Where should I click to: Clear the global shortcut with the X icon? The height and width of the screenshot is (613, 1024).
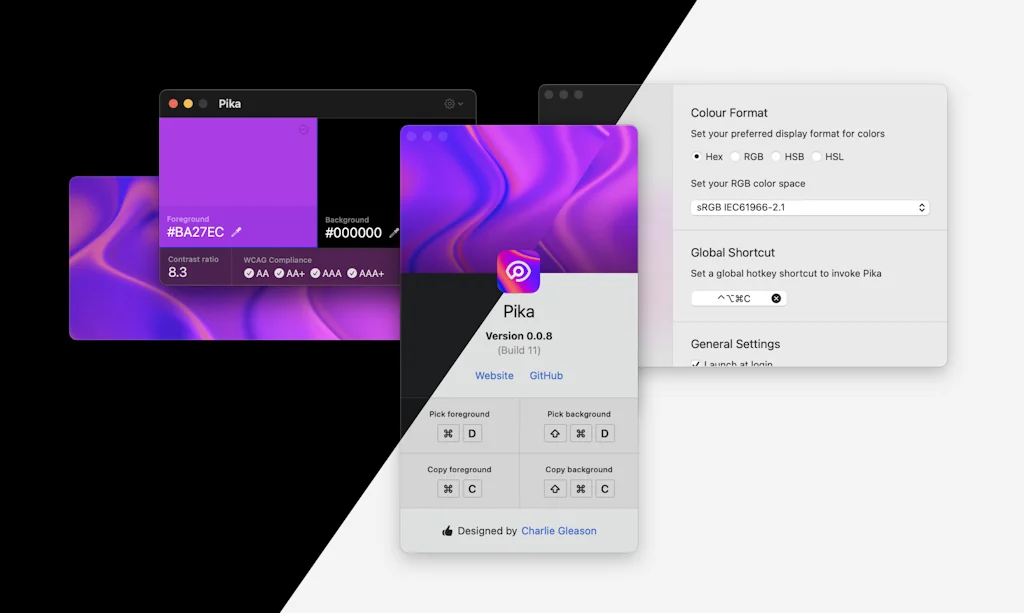pos(776,298)
